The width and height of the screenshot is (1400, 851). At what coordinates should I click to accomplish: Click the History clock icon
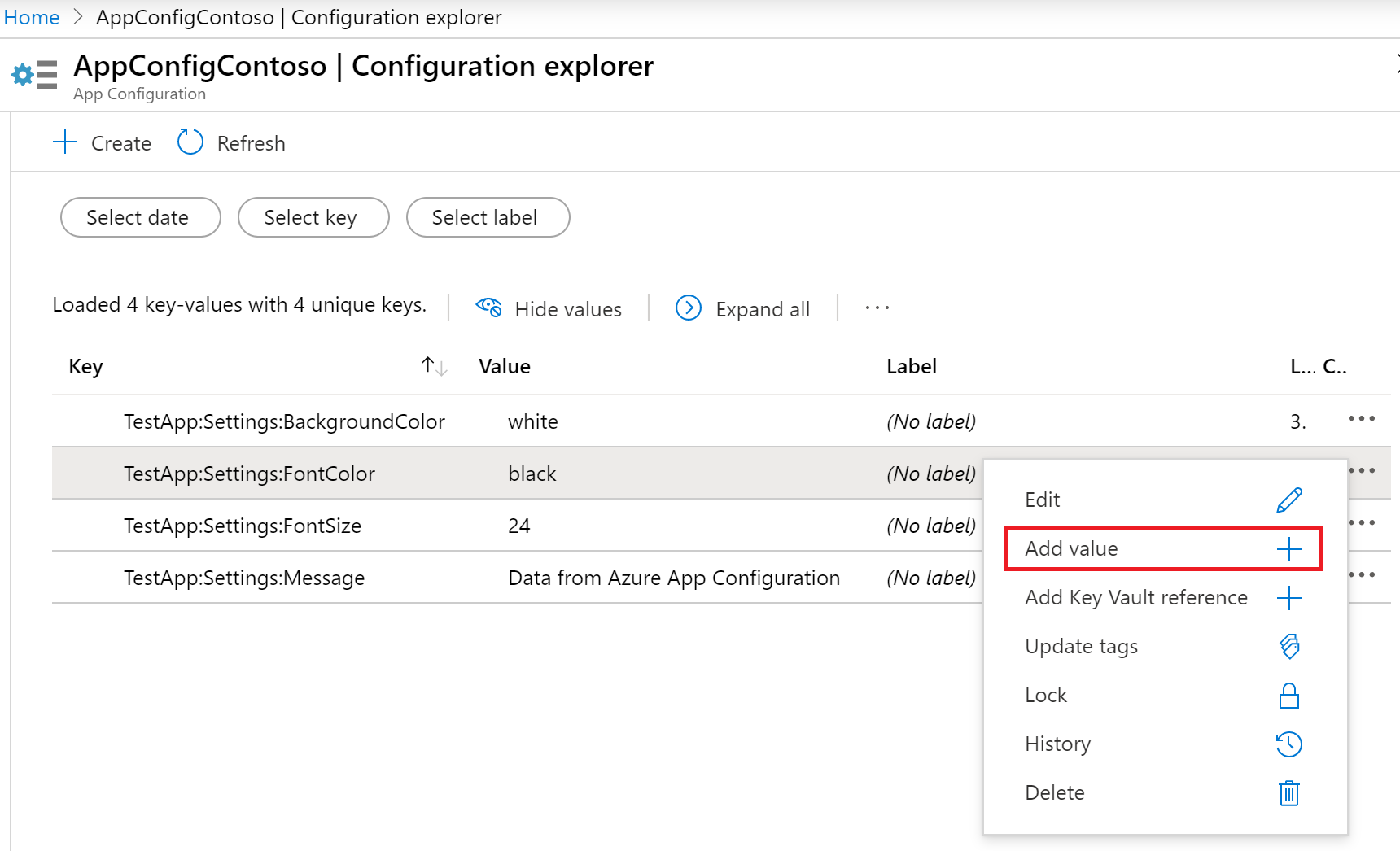(1289, 744)
